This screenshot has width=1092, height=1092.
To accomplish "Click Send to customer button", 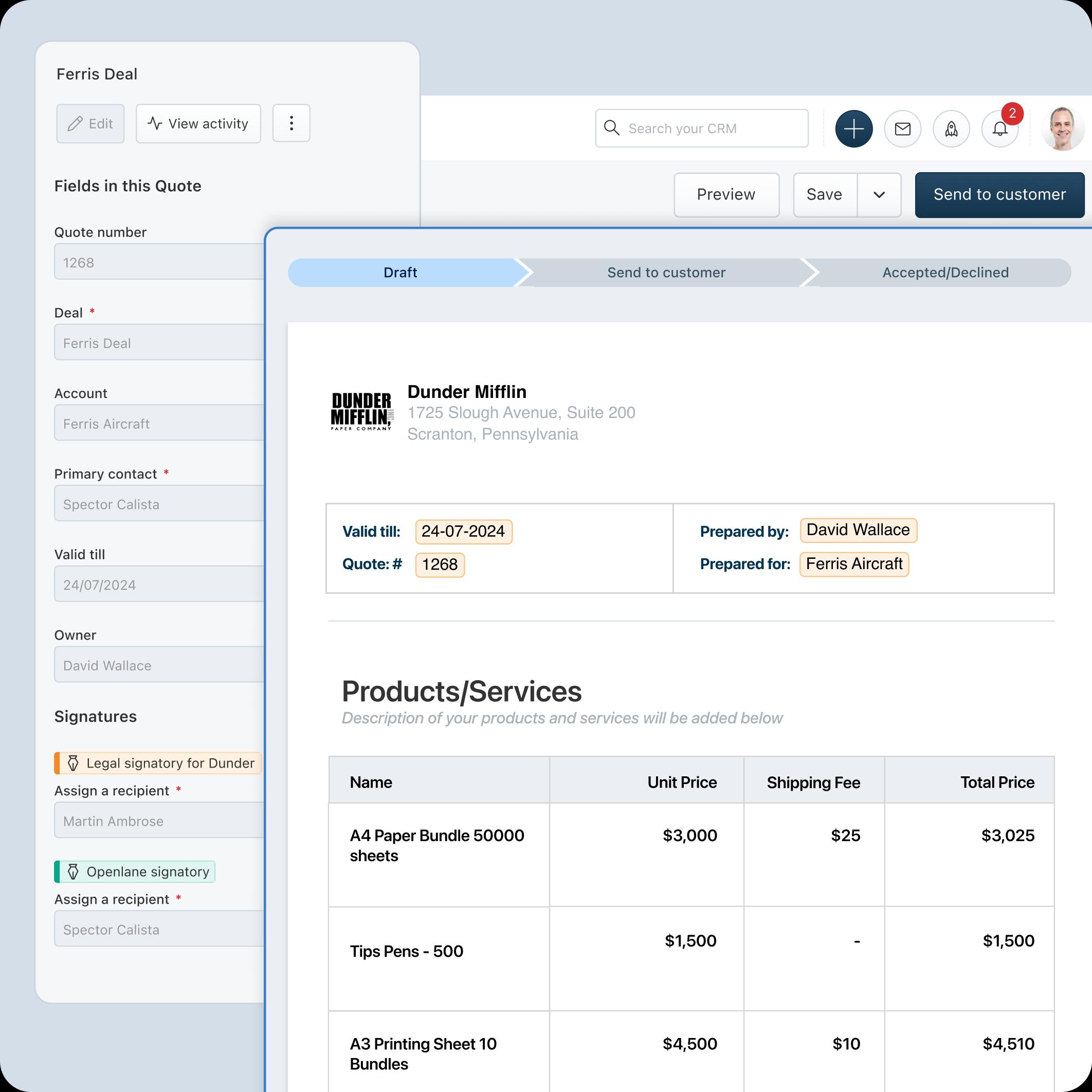I will (x=999, y=195).
